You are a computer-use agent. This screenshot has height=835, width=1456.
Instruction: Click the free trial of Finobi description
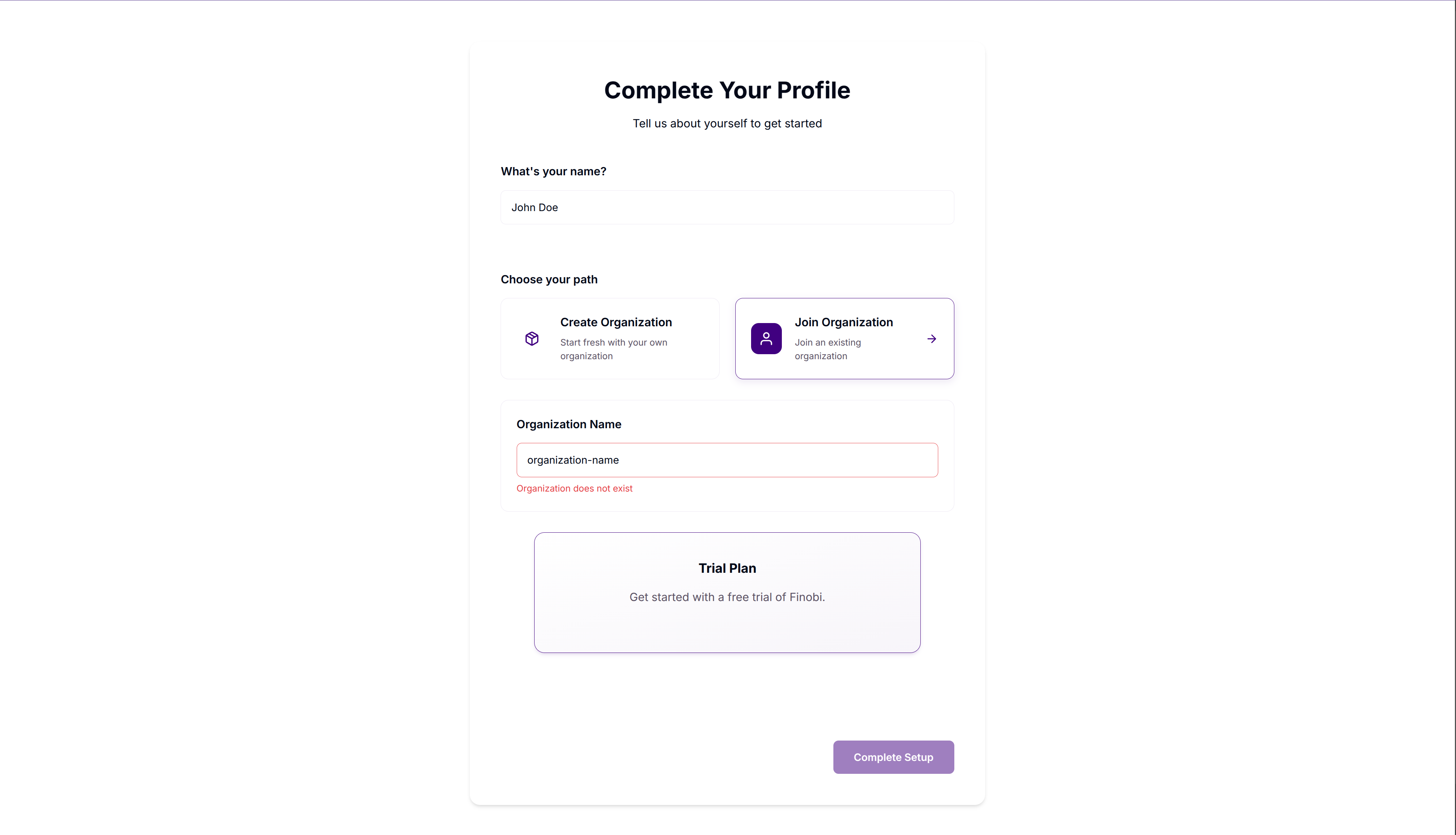pos(727,597)
